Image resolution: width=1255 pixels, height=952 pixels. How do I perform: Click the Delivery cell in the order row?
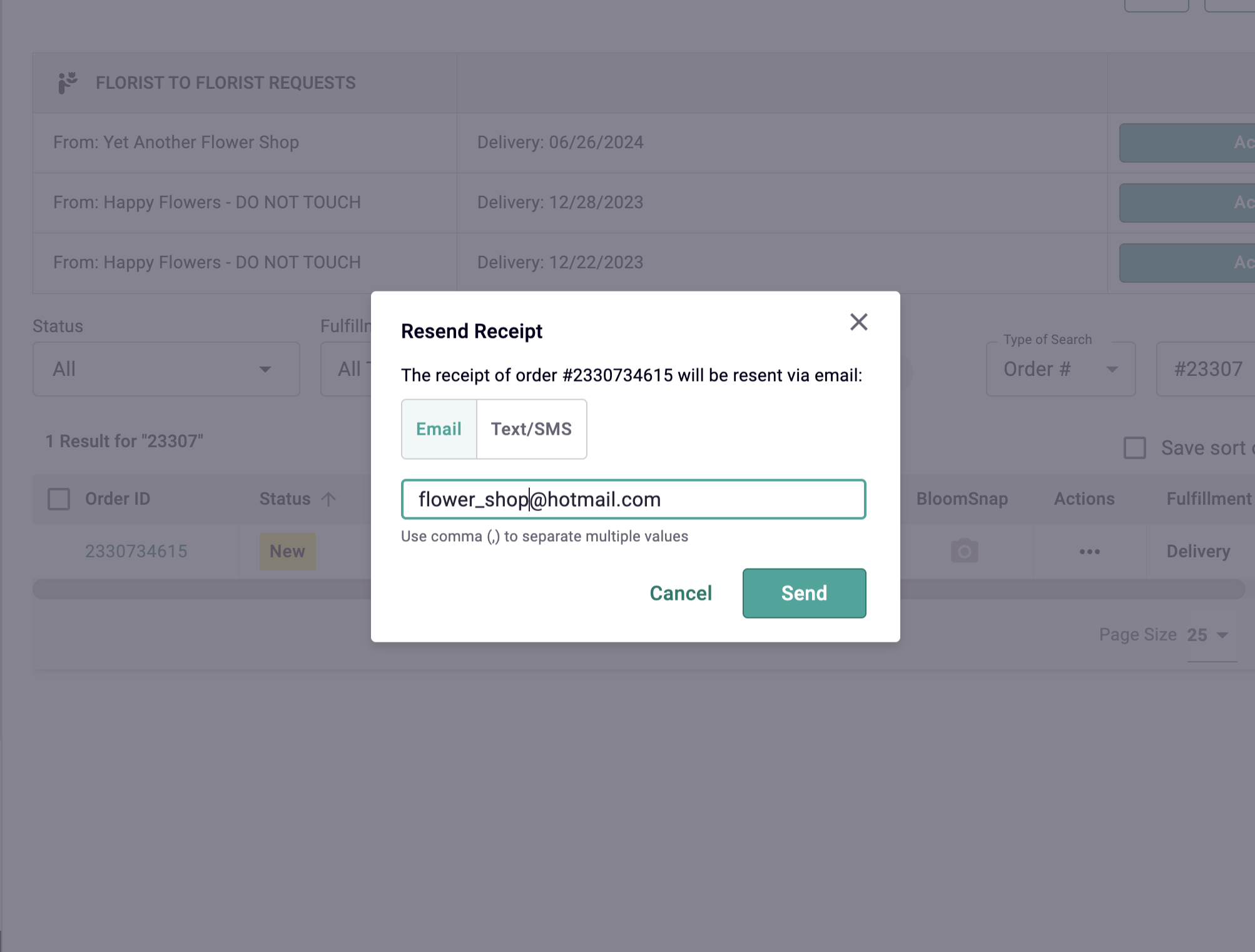coord(1198,551)
